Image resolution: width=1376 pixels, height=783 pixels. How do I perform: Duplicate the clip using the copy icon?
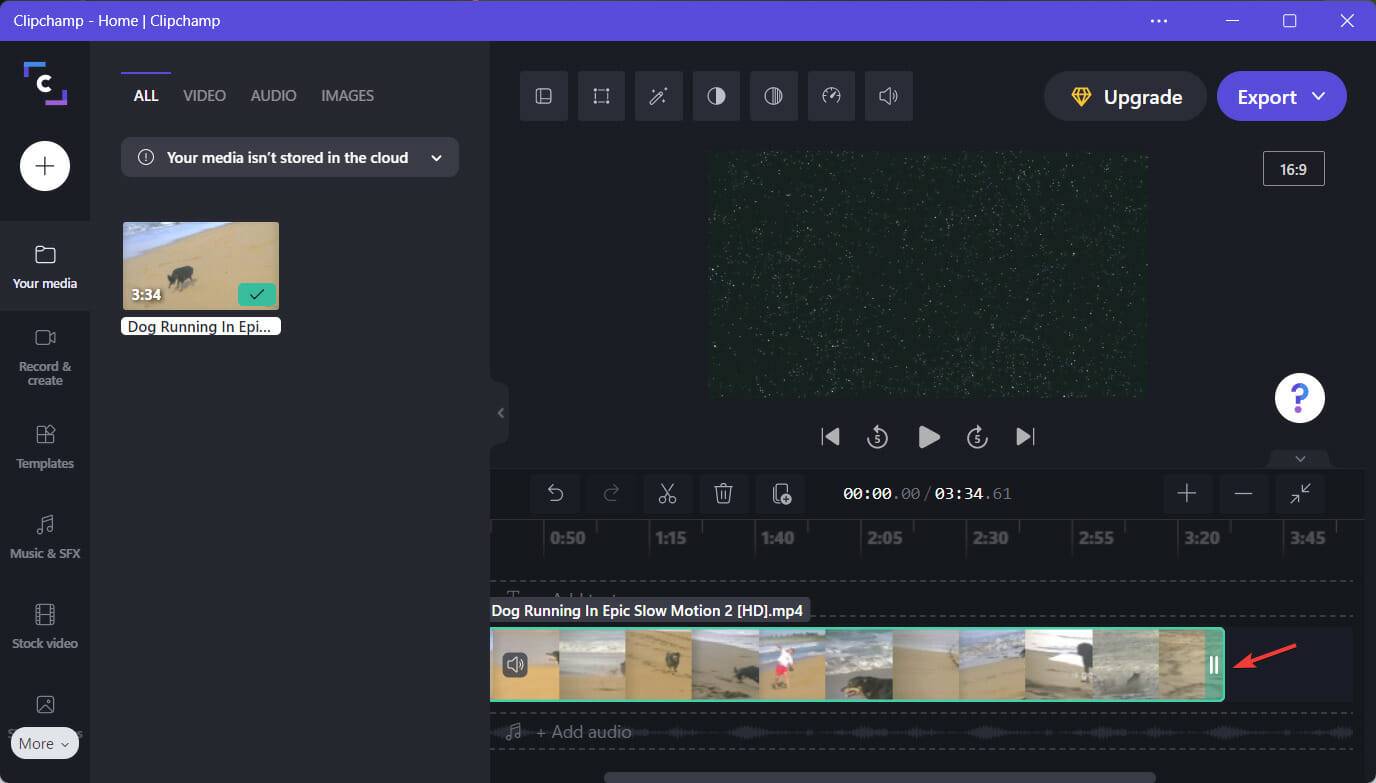coord(780,493)
